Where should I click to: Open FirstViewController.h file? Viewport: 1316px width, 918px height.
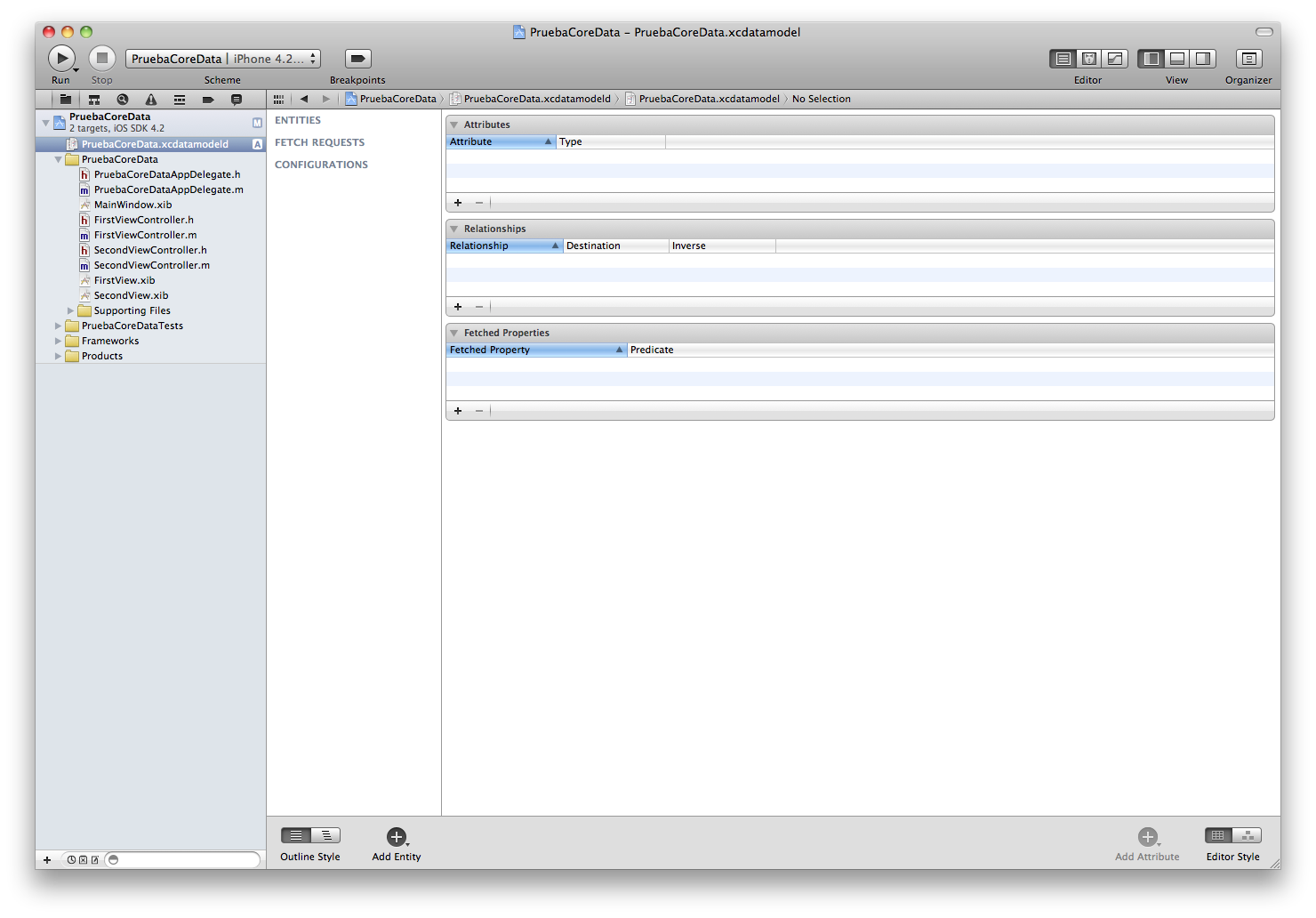point(144,221)
